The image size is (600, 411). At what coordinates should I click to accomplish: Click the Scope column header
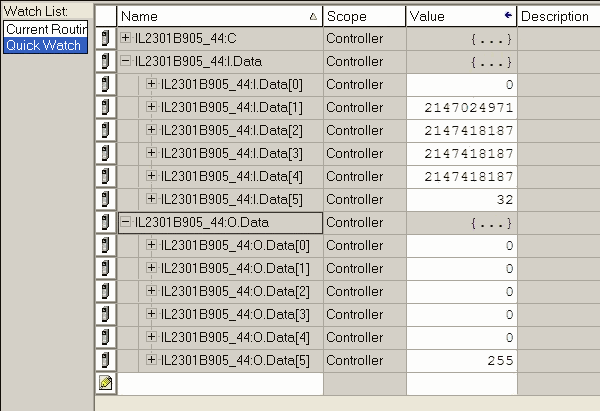[364, 16]
